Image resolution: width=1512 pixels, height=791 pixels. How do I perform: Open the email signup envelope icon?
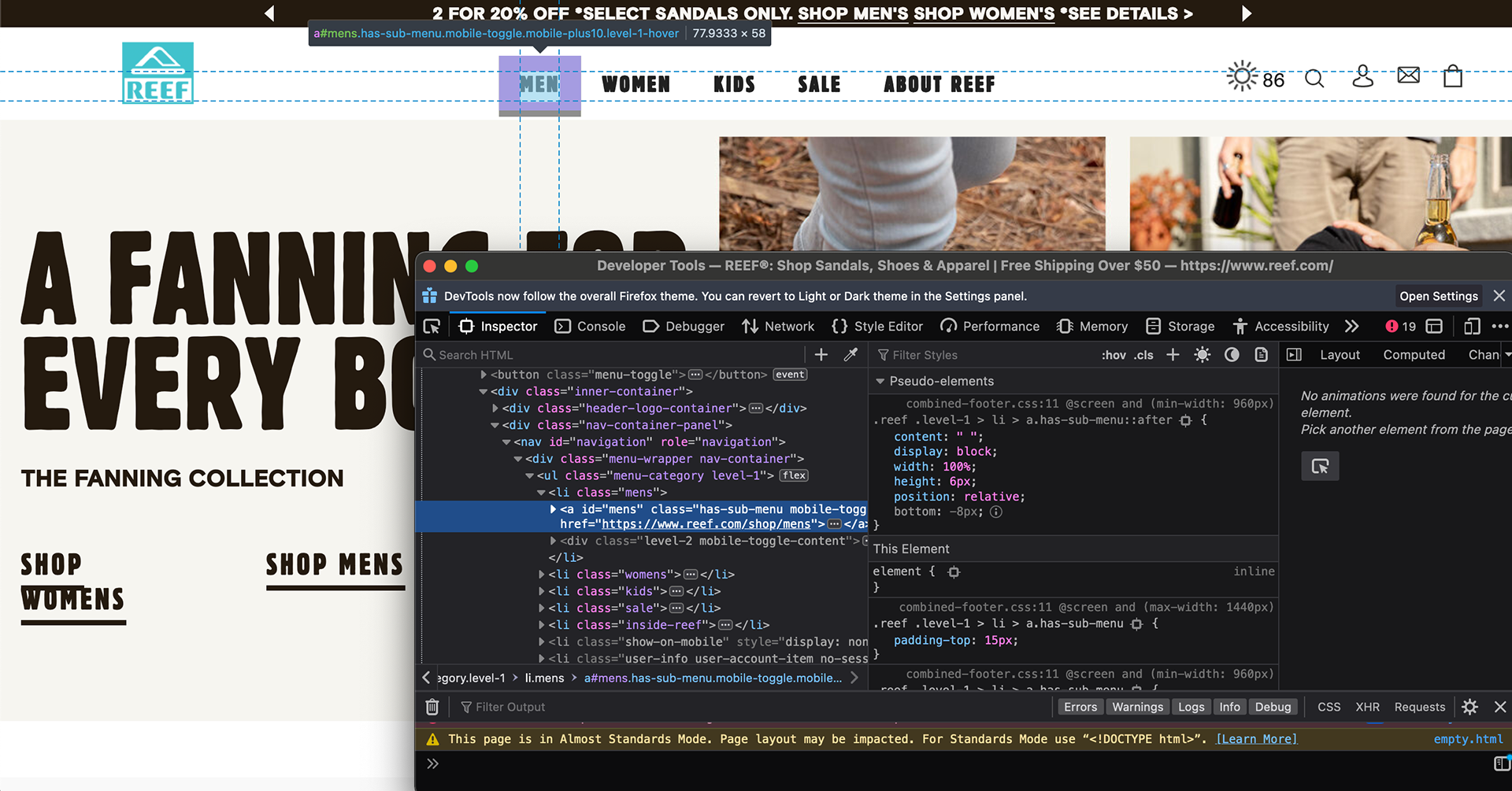tap(1408, 76)
